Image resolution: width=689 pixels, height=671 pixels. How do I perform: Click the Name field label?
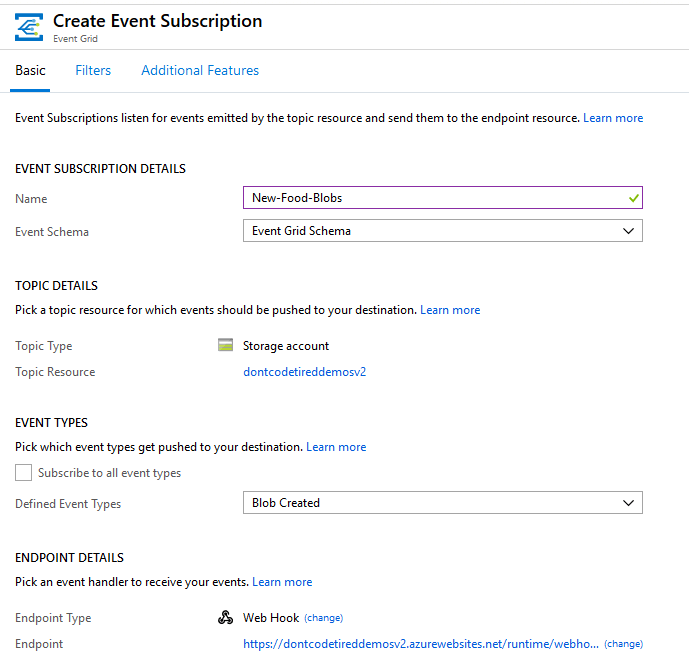(x=31, y=199)
